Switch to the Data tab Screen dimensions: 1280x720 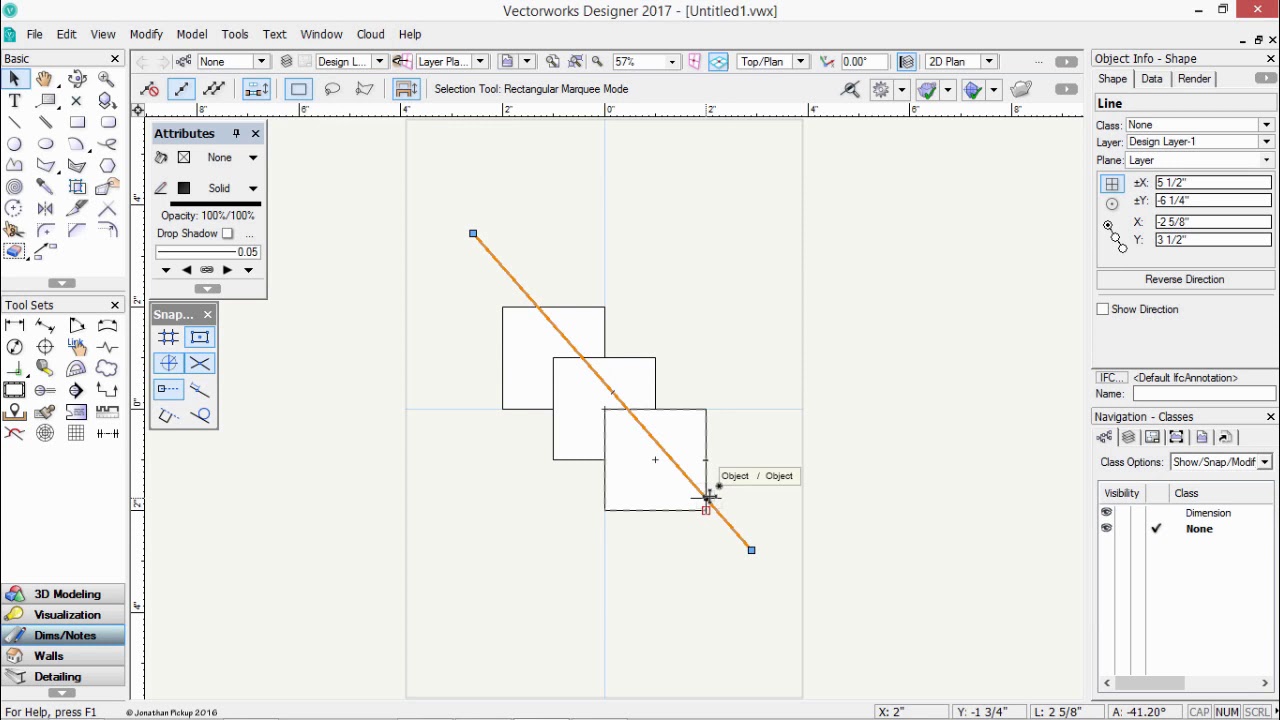click(1152, 79)
